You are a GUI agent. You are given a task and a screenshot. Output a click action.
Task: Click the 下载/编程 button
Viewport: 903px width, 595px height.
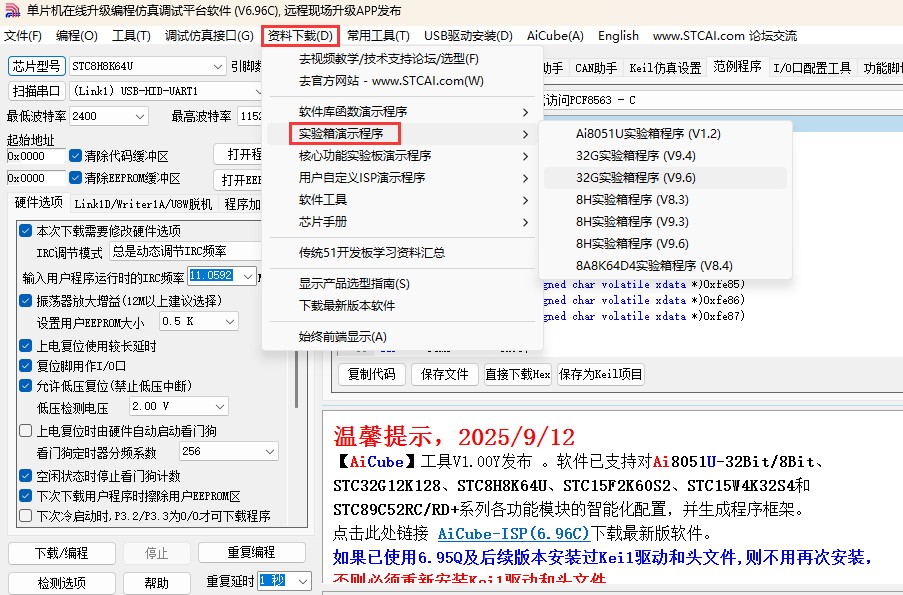click(x=62, y=554)
